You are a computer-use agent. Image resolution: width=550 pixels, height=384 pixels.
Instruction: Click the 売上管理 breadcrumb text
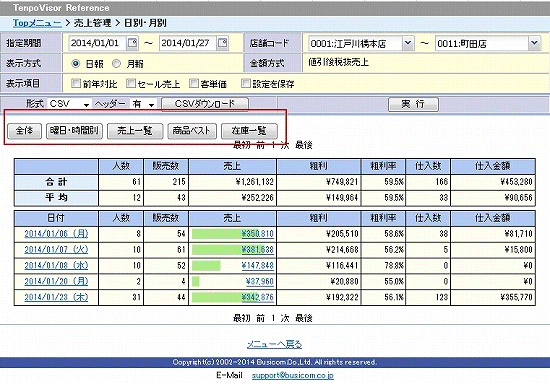92,23
